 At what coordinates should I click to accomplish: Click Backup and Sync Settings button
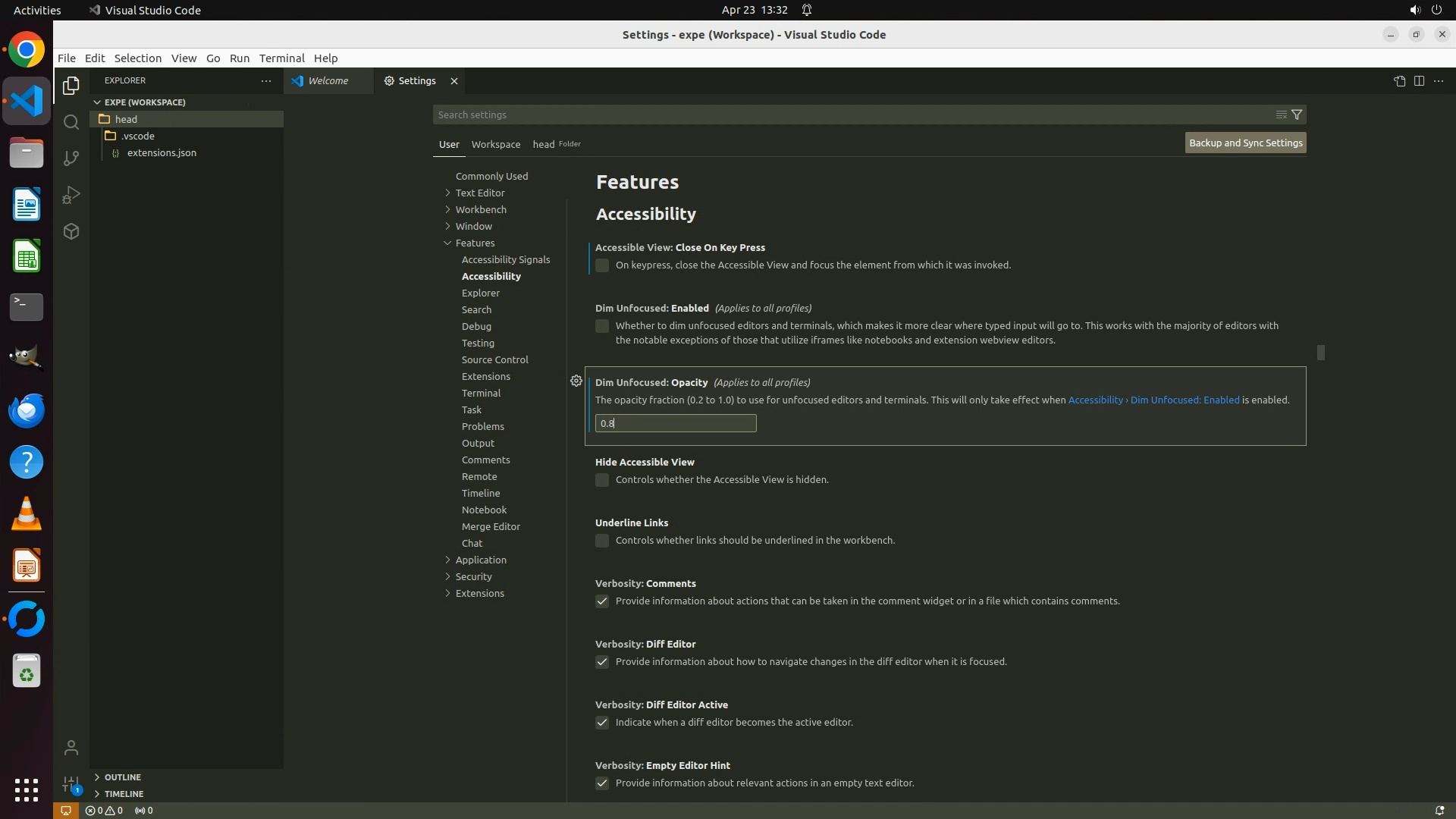[x=1245, y=143]
